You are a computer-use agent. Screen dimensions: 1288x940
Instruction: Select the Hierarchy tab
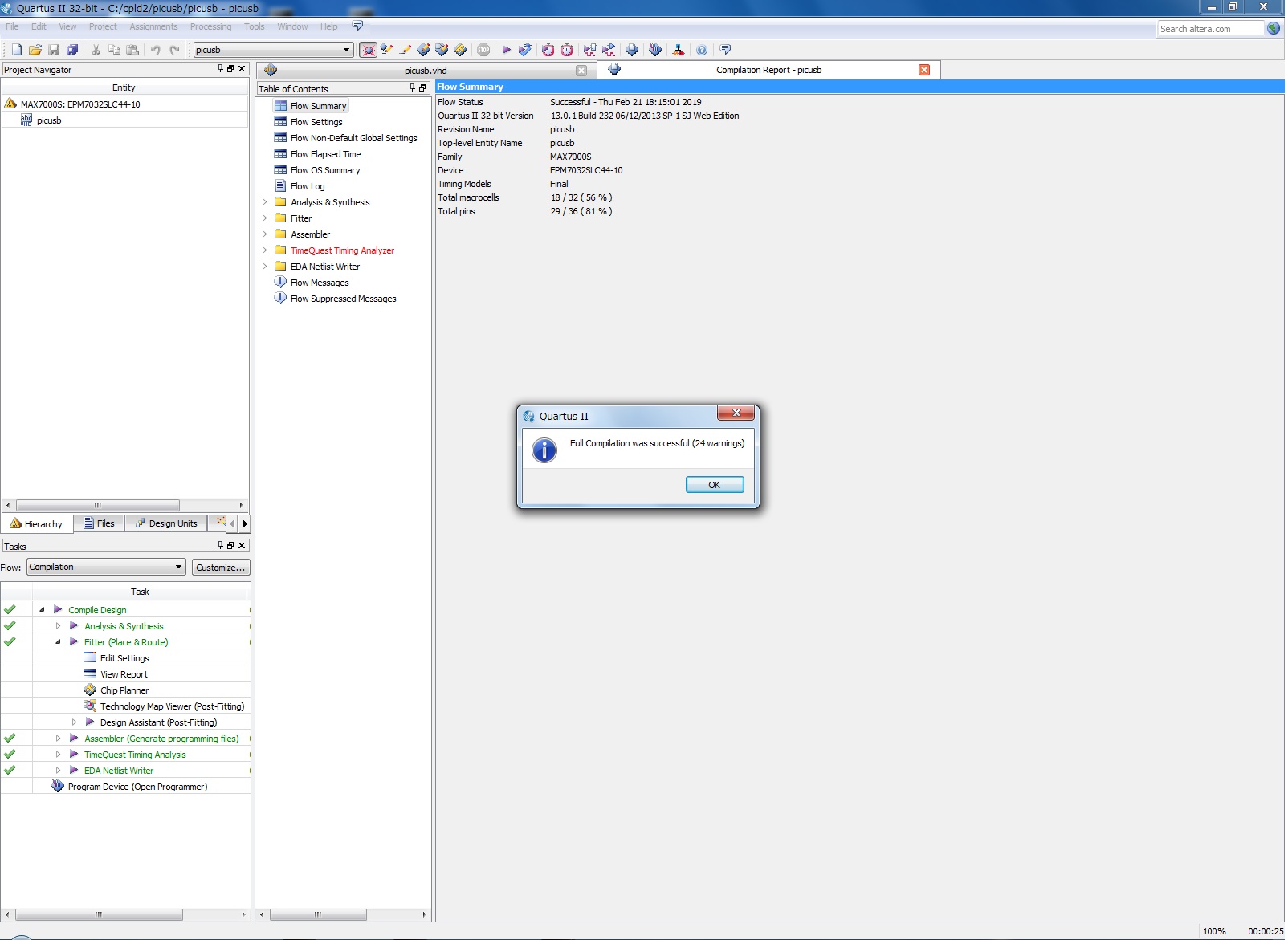36,524
